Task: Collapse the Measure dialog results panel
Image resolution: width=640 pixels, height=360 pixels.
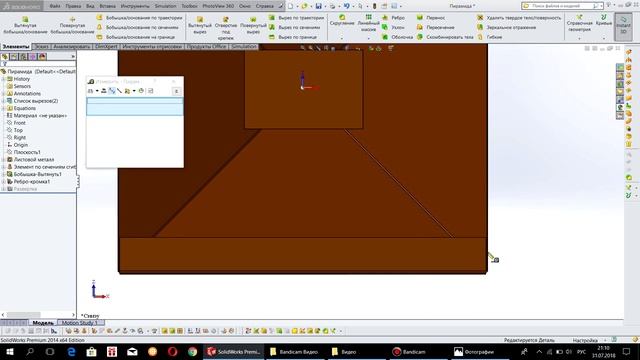Action: (176, 91)
